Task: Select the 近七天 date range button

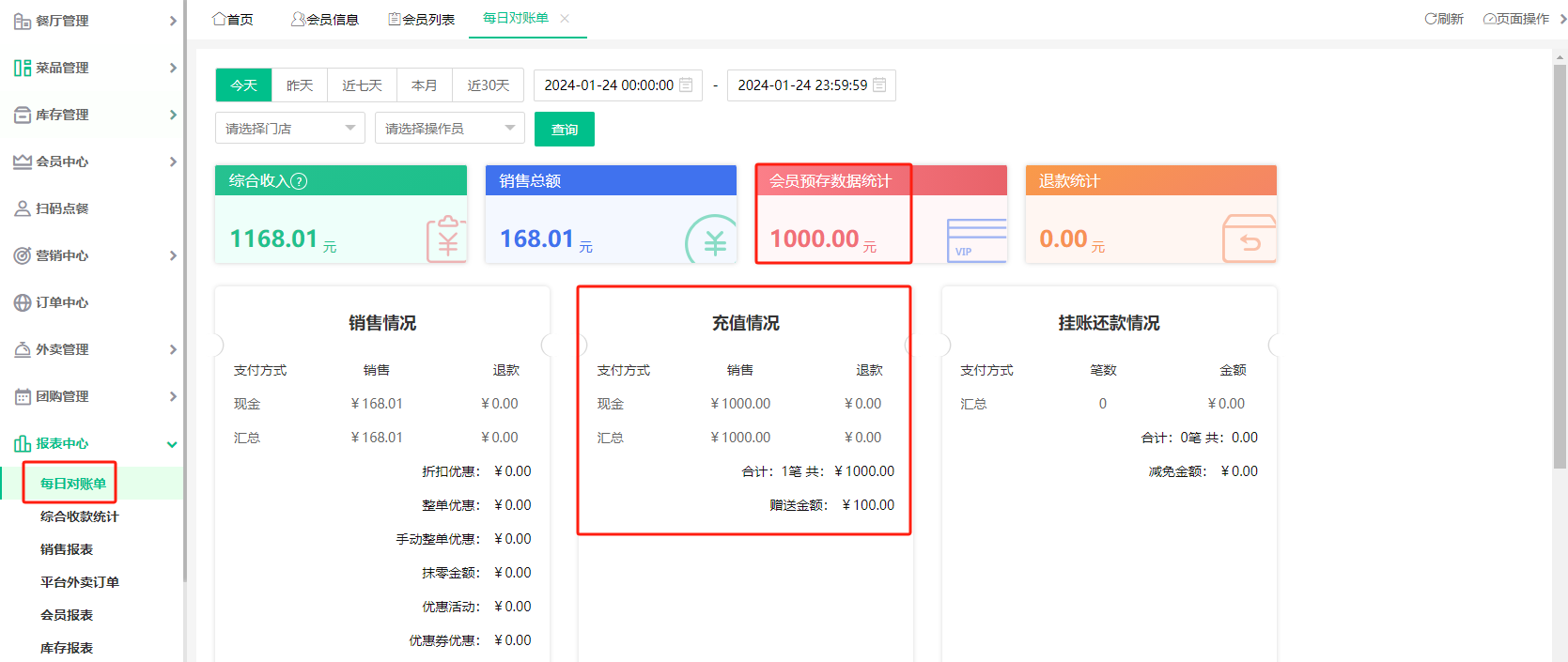Action: (x=362, y=85)
